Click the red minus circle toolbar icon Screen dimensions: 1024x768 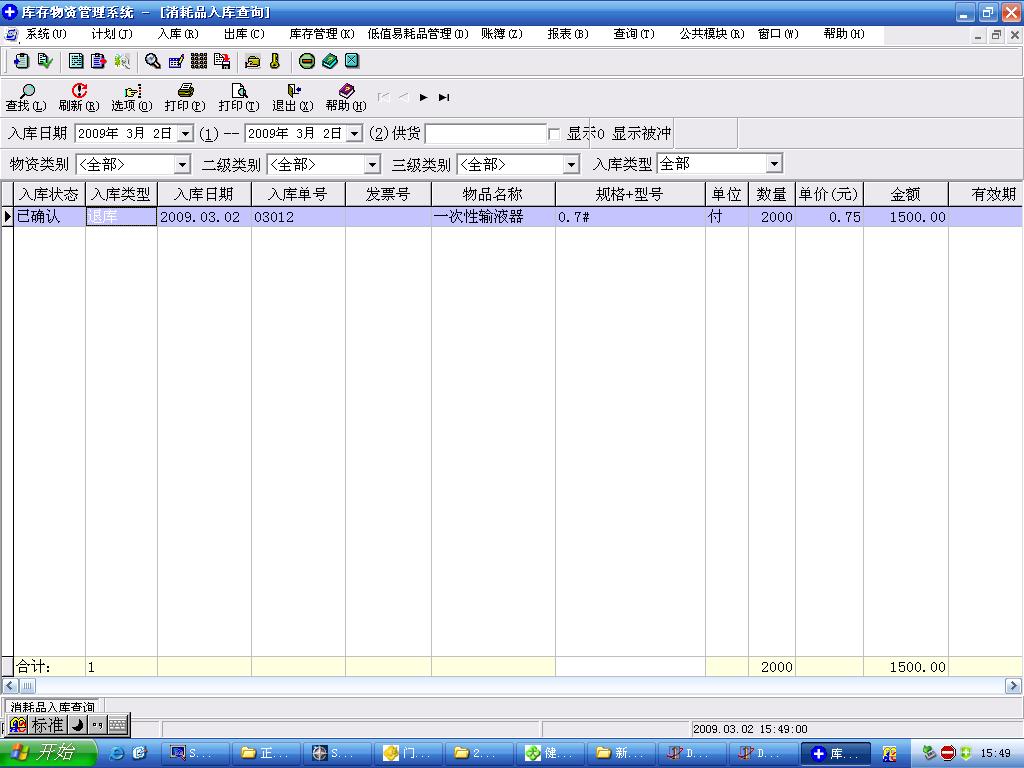pyautogui.click(x=307, y=61)
